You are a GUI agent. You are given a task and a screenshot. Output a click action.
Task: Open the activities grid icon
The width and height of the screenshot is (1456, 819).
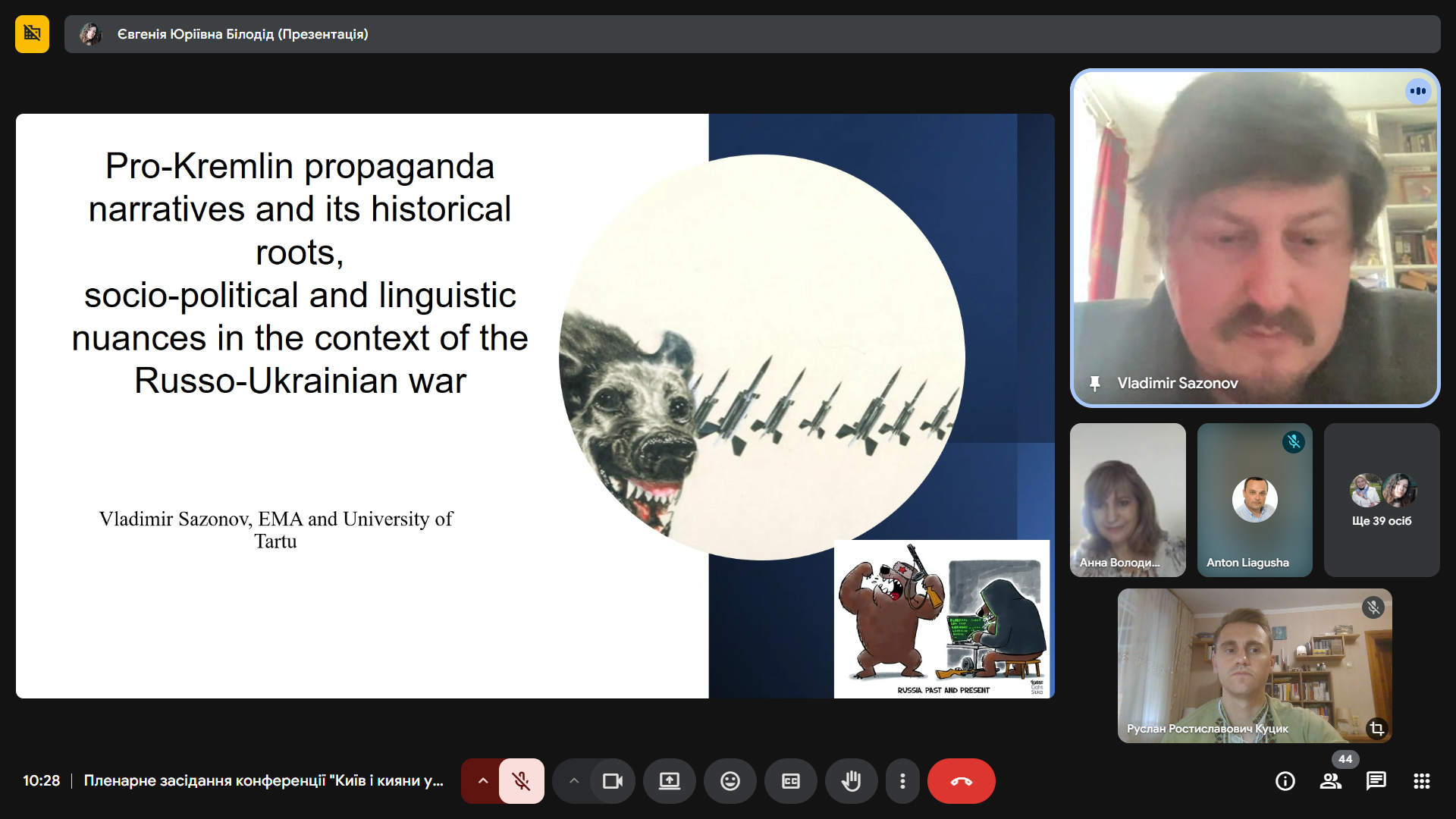pyautogui.click(x=1421, y=781)
